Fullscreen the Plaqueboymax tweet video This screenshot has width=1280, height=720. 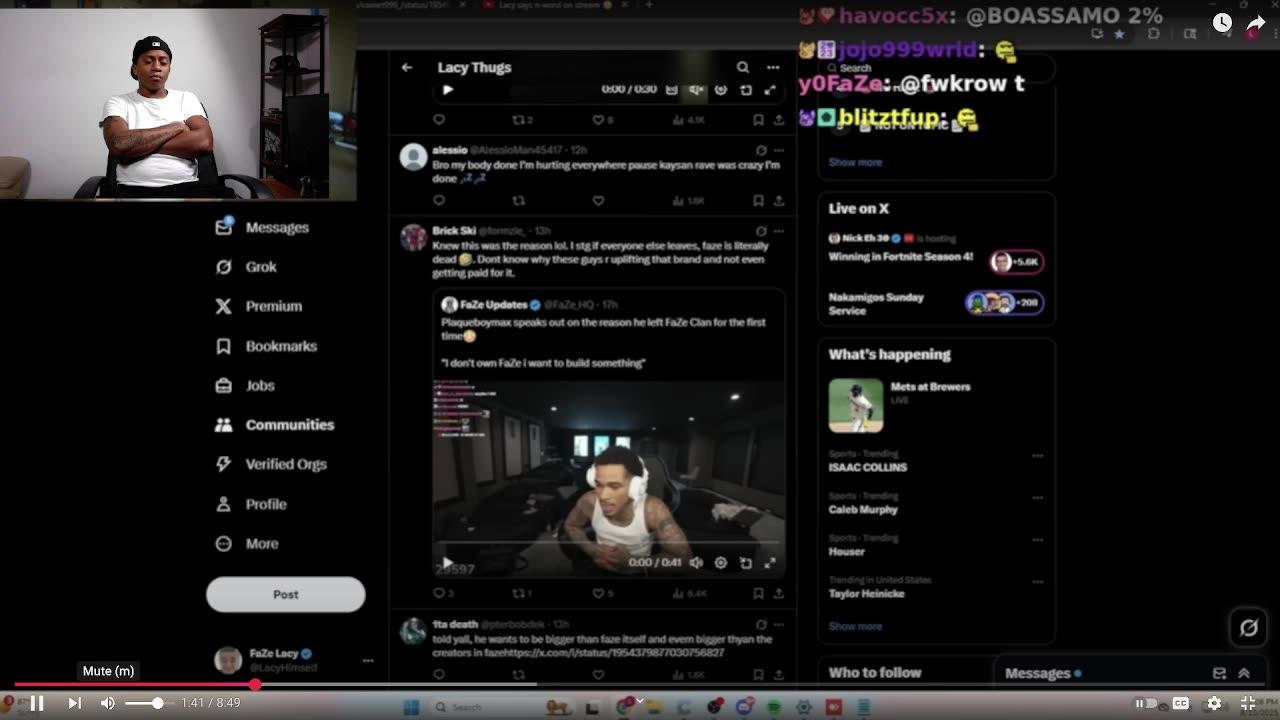[770, 563]
